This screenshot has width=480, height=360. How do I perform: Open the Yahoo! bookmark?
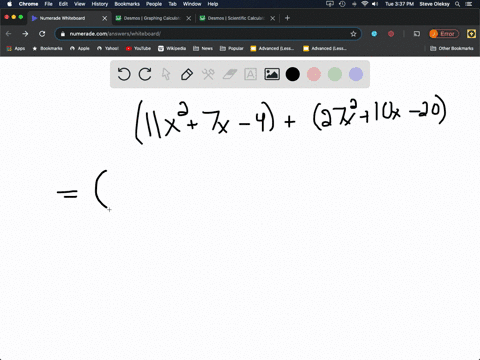tap(108, 48)
